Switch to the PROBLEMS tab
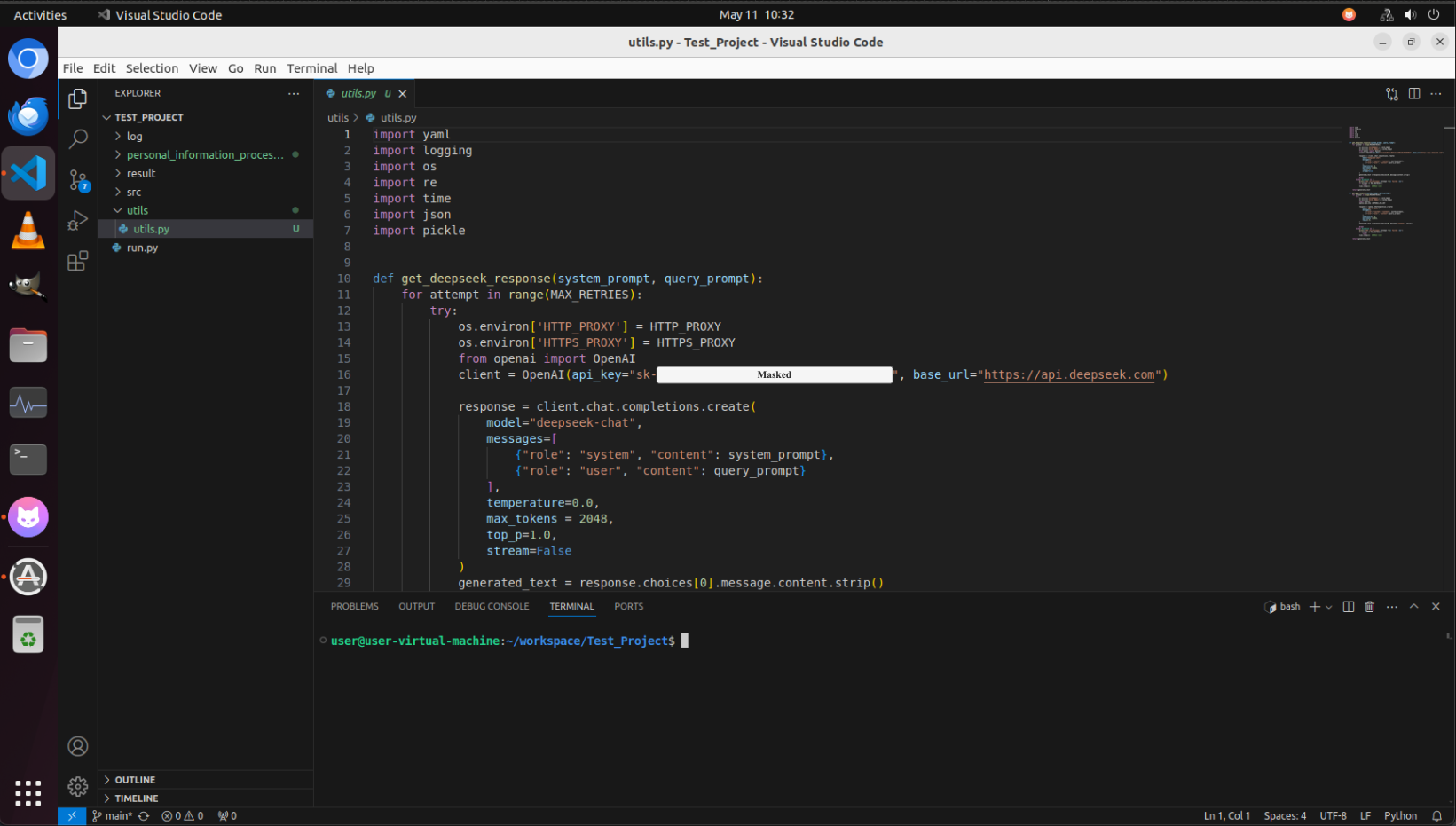Image resolution: width=1456 pixels, height=826 pixels. [354, 607]
